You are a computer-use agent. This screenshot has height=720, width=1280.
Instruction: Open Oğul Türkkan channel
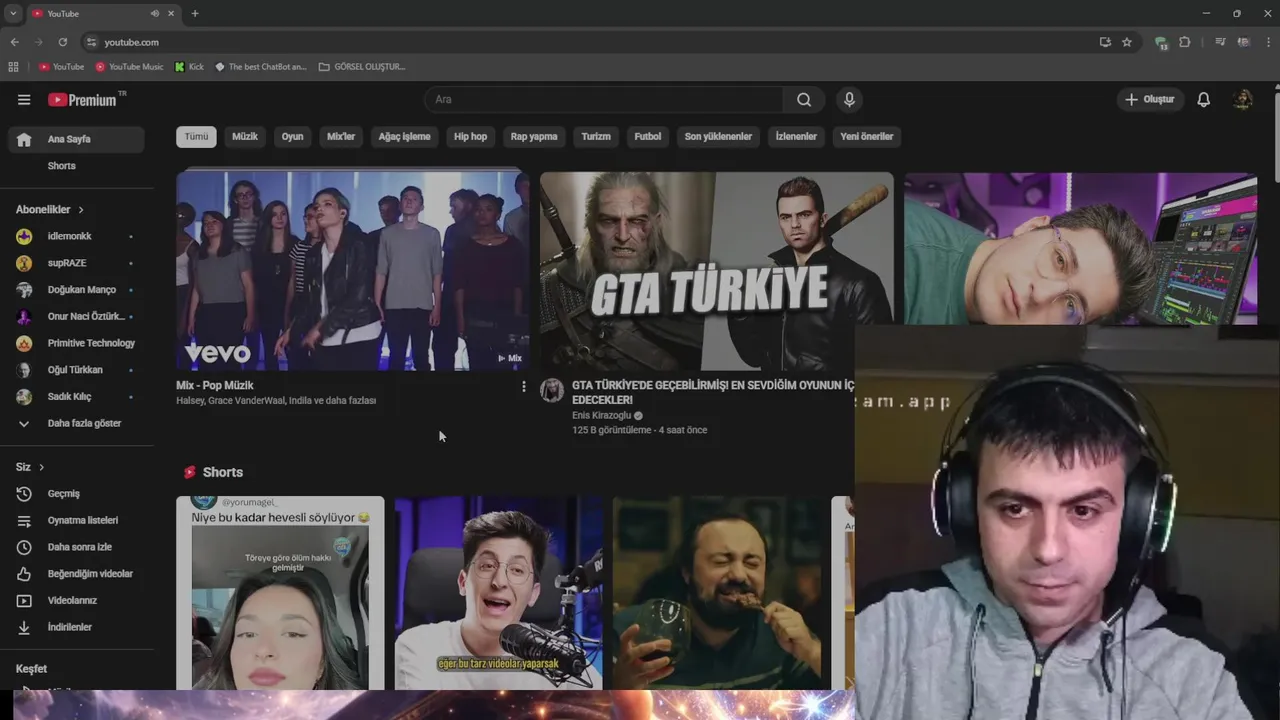76,370
